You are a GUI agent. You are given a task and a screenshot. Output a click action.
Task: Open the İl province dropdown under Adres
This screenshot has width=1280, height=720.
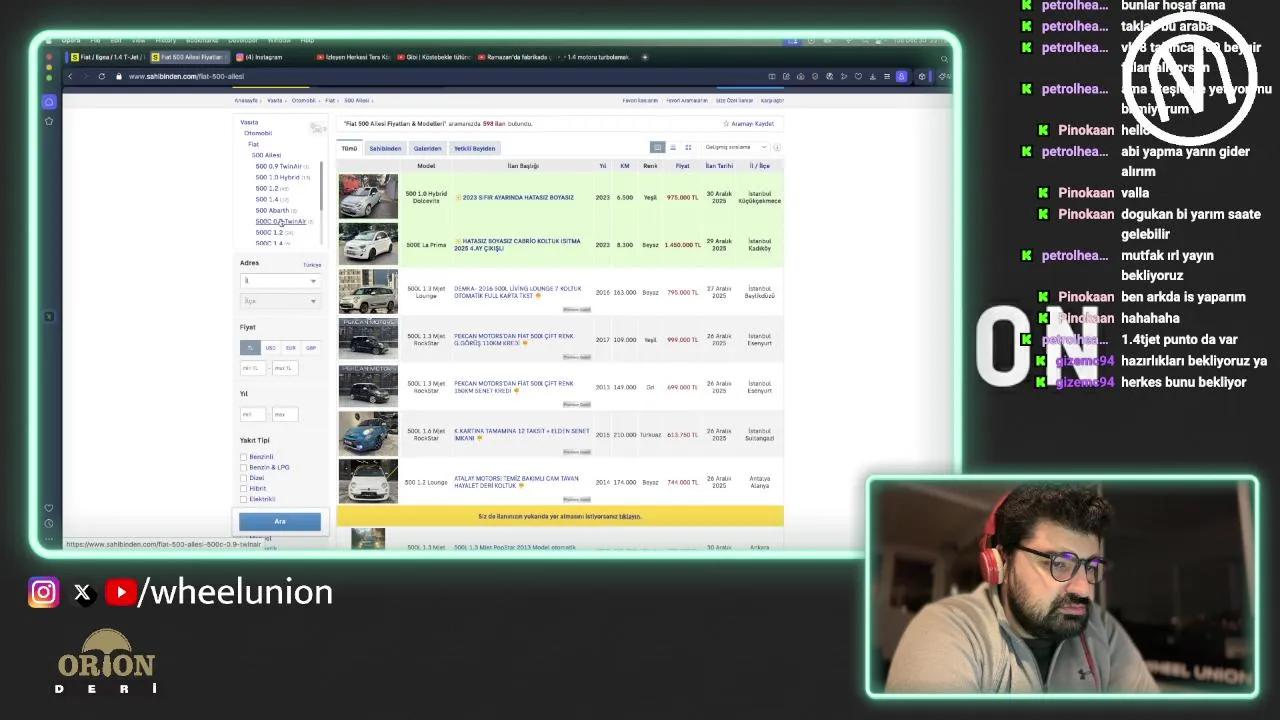280,281
